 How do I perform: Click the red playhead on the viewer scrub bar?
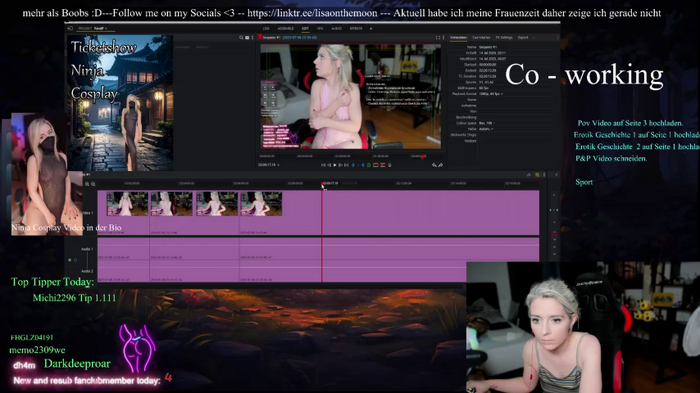tap(422, 157)
